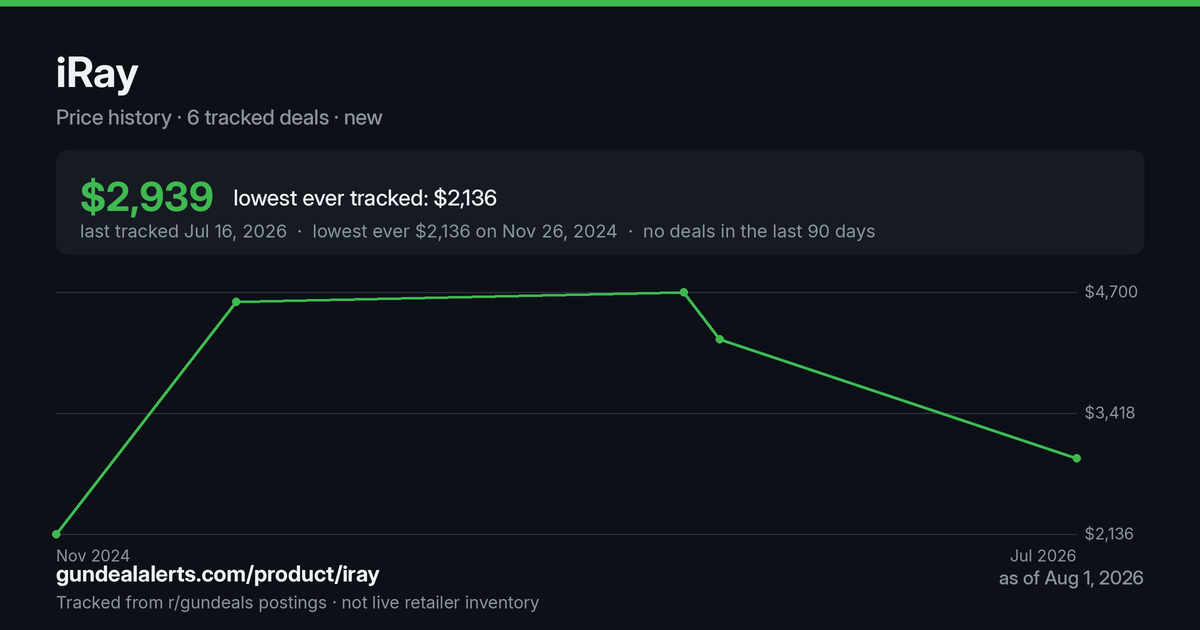
Task: Click the 'no deals in the last 90 days' note
Action: (x=759, y=231)
